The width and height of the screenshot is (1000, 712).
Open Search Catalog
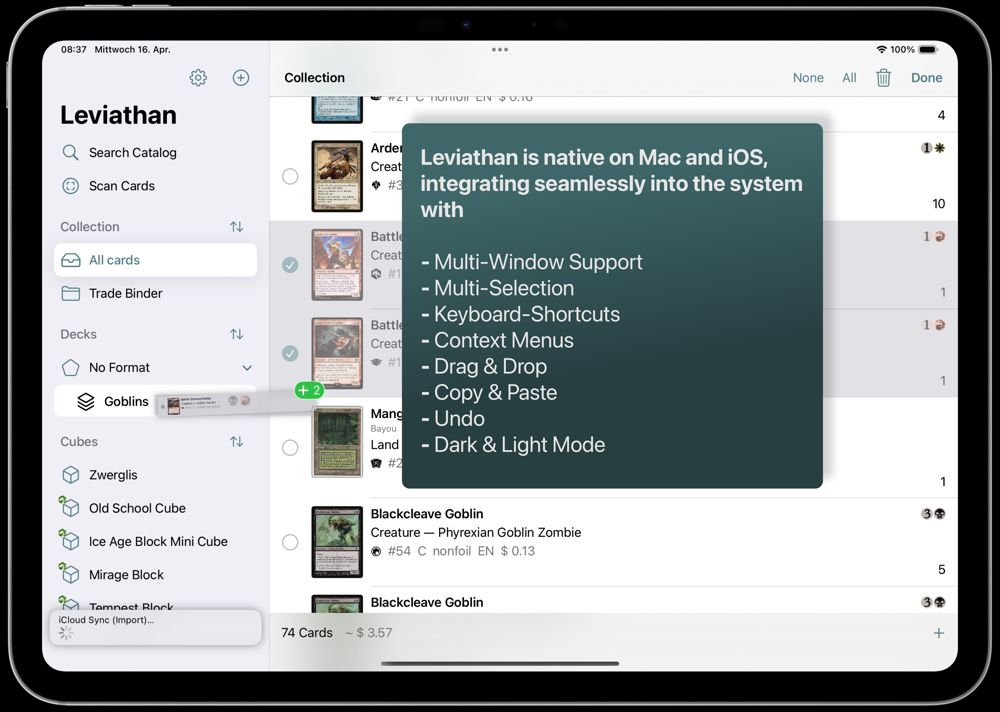[133, 152]
